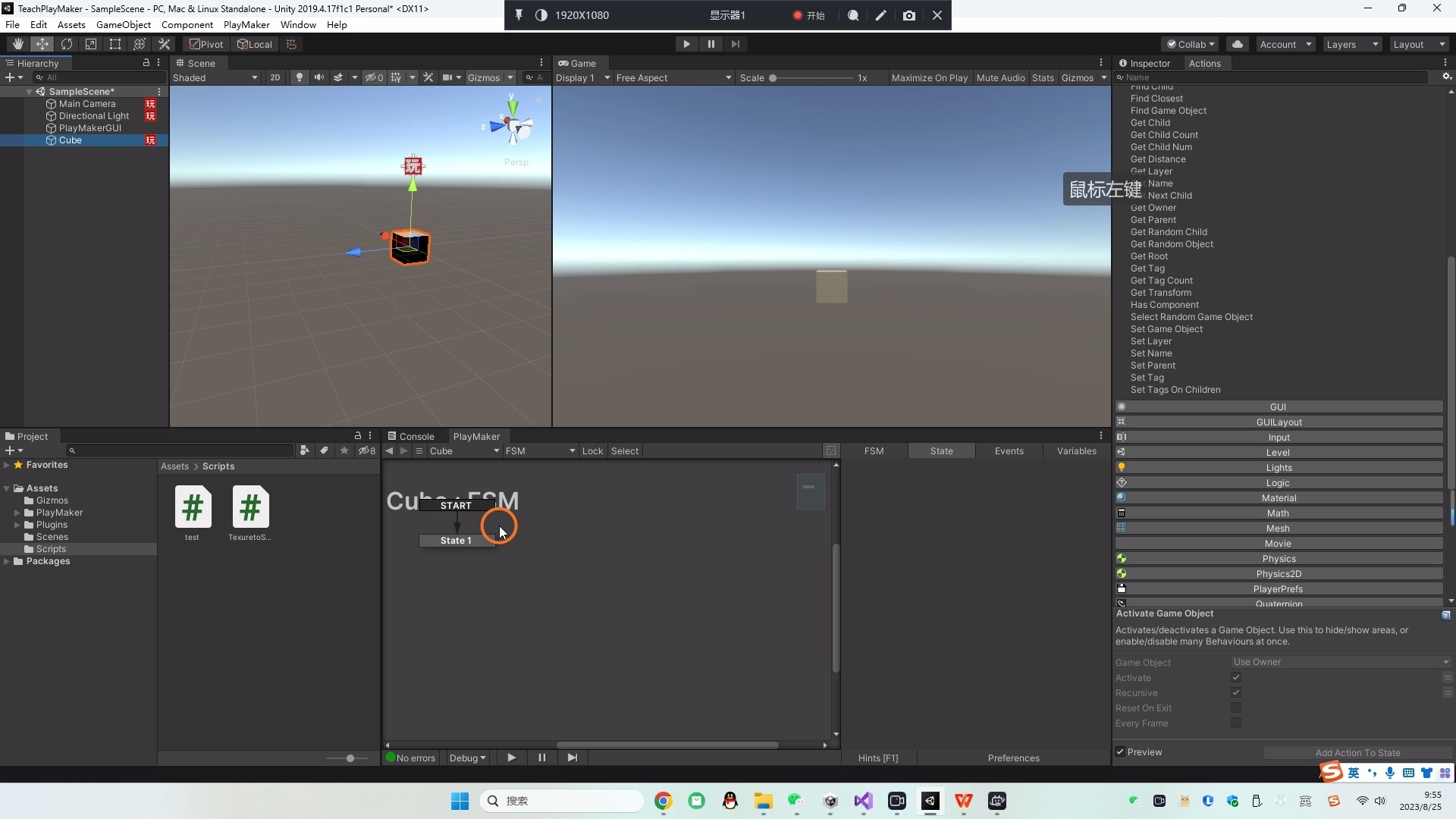Open the Debug dropdown in PlayMaker
The image size is (1456, 819).
(467, 758)
